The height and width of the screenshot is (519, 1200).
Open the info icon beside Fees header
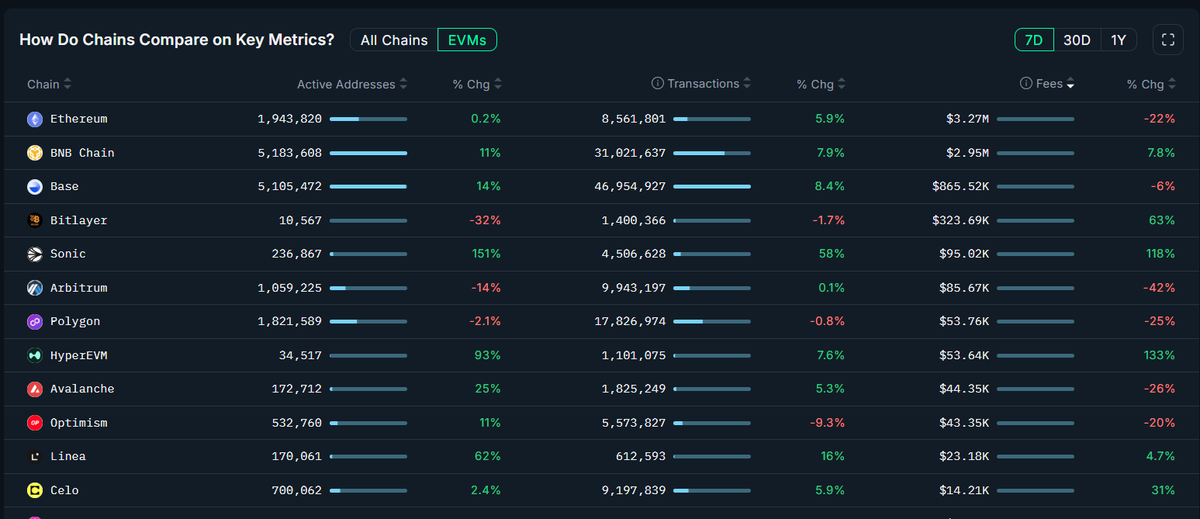[x=1026, y=84]
